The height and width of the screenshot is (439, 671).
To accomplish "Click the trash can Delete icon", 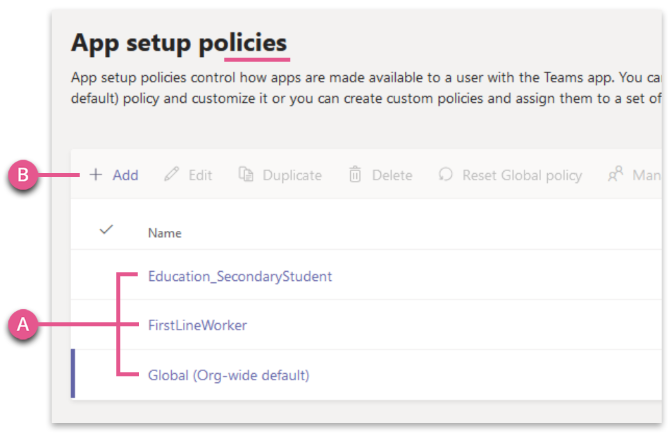I will (355, 175).
